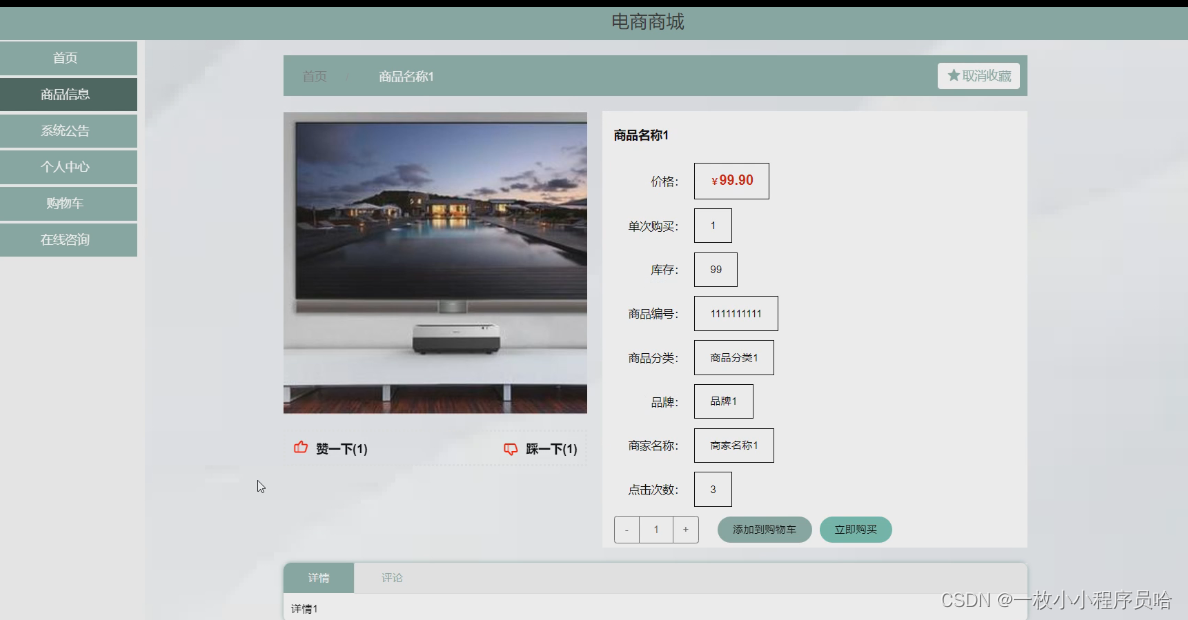Click the 商品分类1 value box
1188x620 pixels.
(x=733, y=358)
